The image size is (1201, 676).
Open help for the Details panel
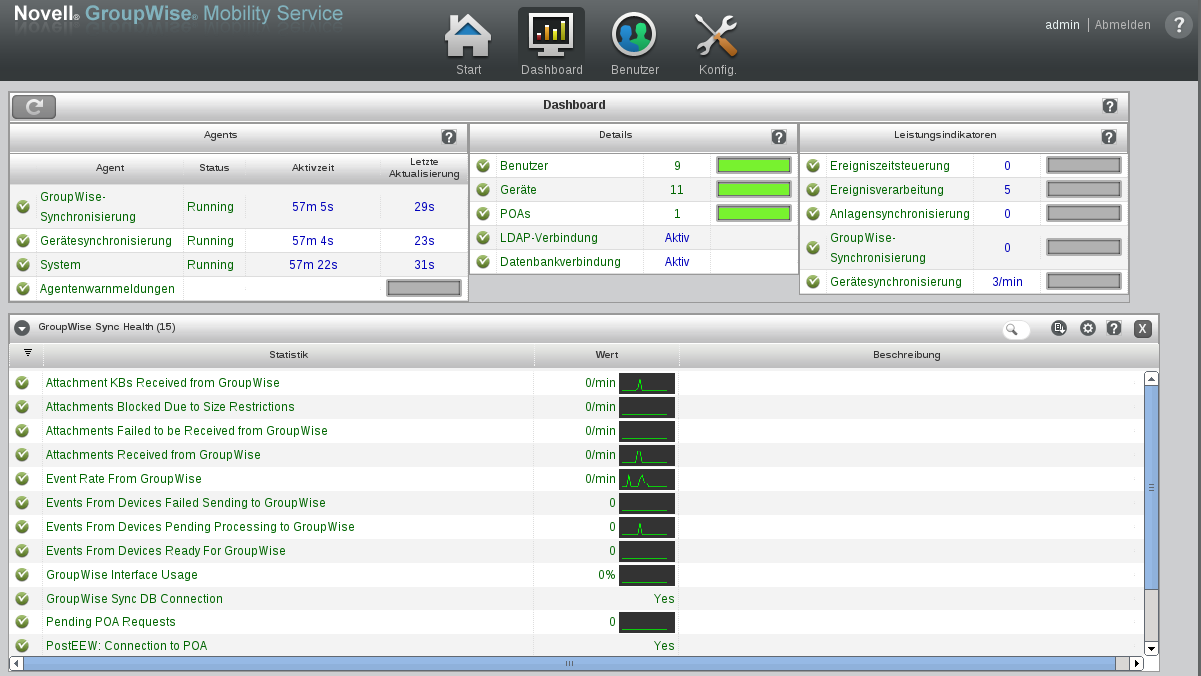pyautogui.click(x=778, y=137)
